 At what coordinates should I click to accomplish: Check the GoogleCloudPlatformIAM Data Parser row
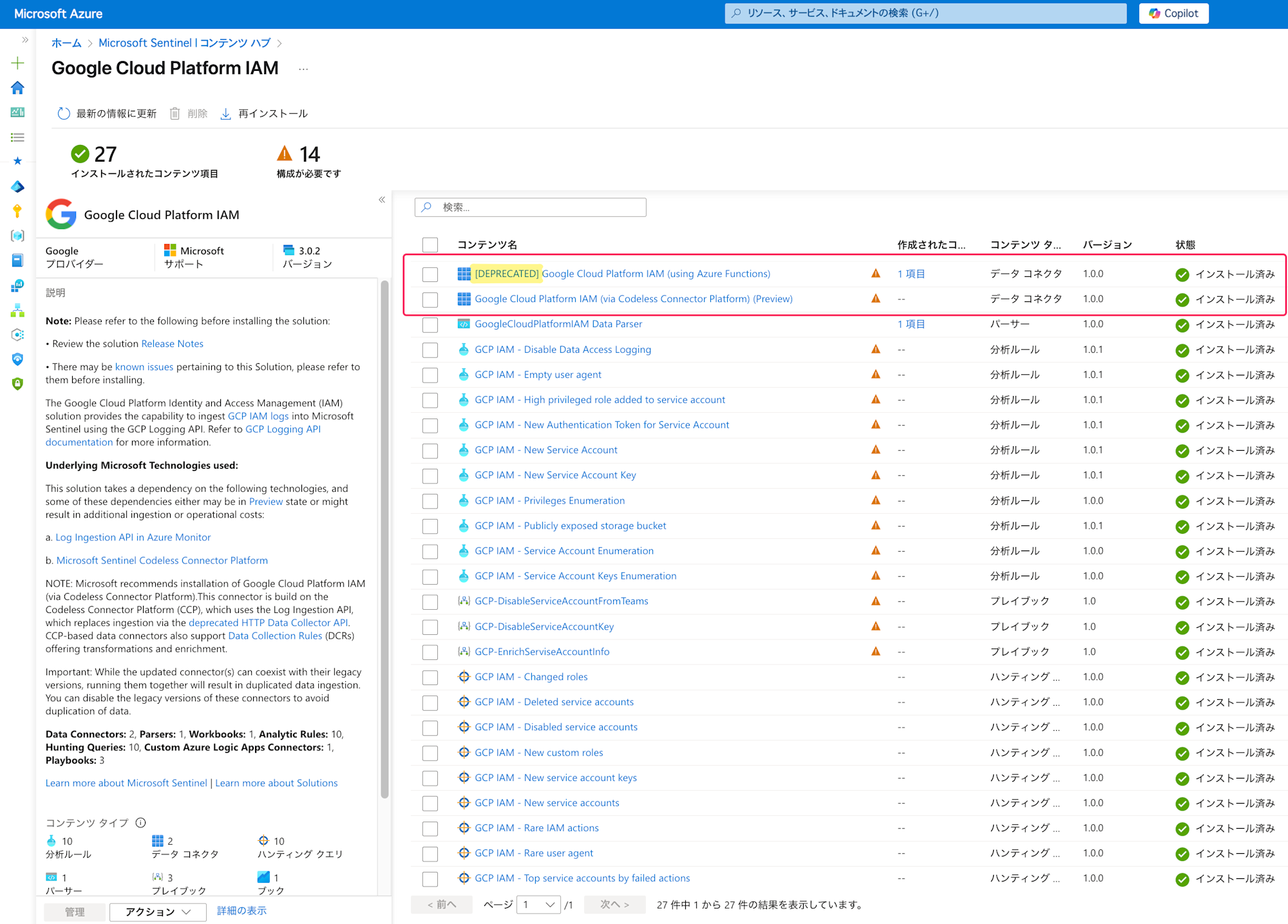430,325
